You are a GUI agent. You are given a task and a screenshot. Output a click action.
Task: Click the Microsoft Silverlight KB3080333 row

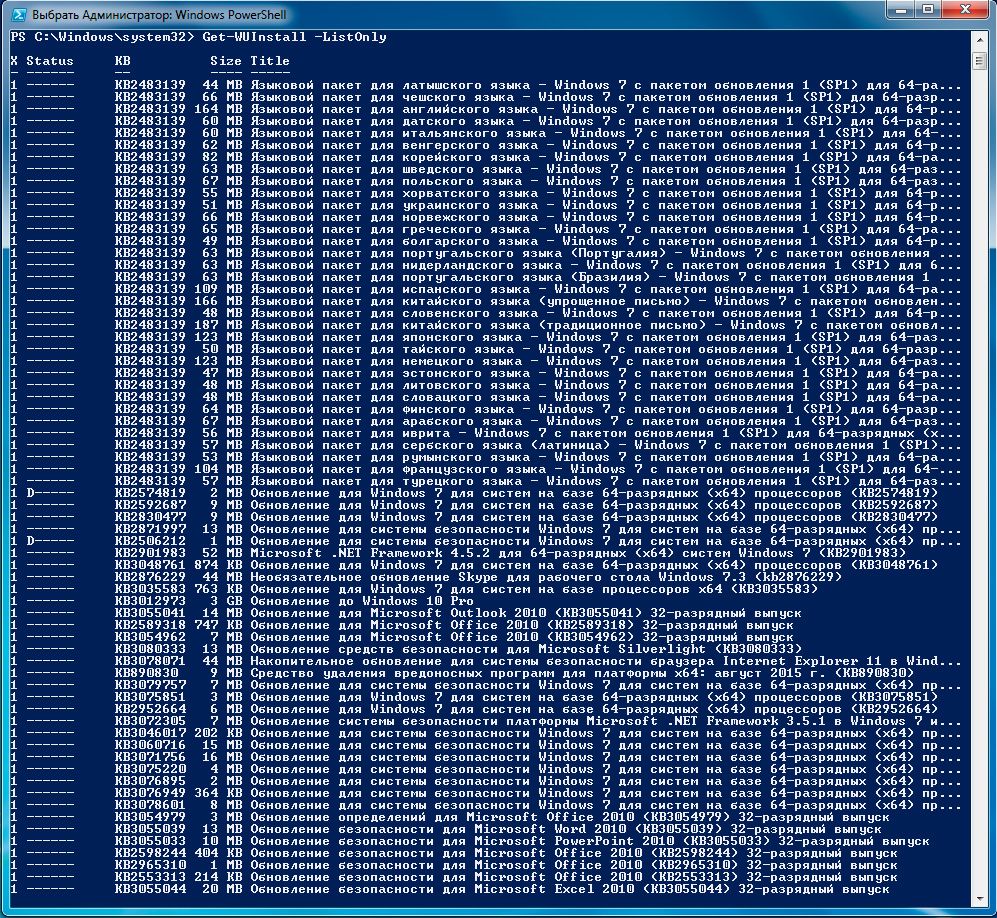tap(406, 650)
